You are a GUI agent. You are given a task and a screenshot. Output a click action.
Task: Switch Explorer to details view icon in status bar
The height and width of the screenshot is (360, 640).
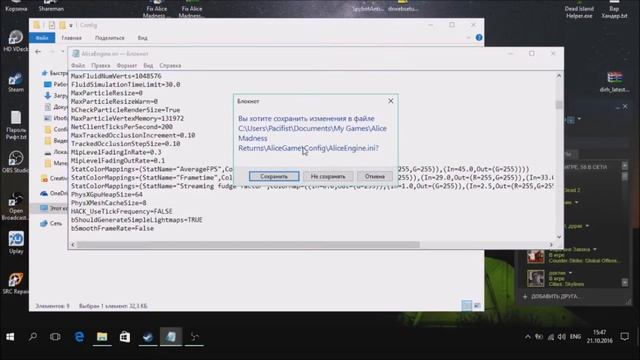[467, 305]
